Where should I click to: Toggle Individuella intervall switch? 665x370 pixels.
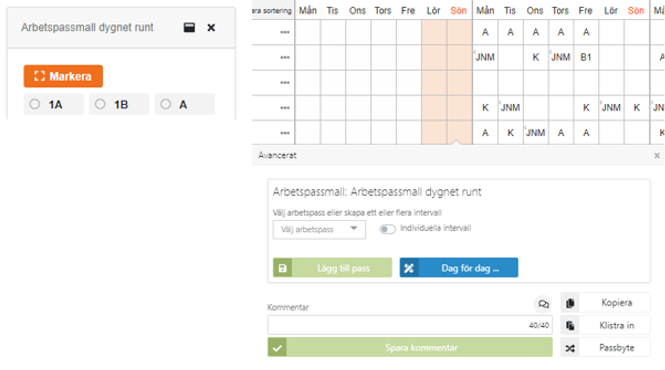387,229
